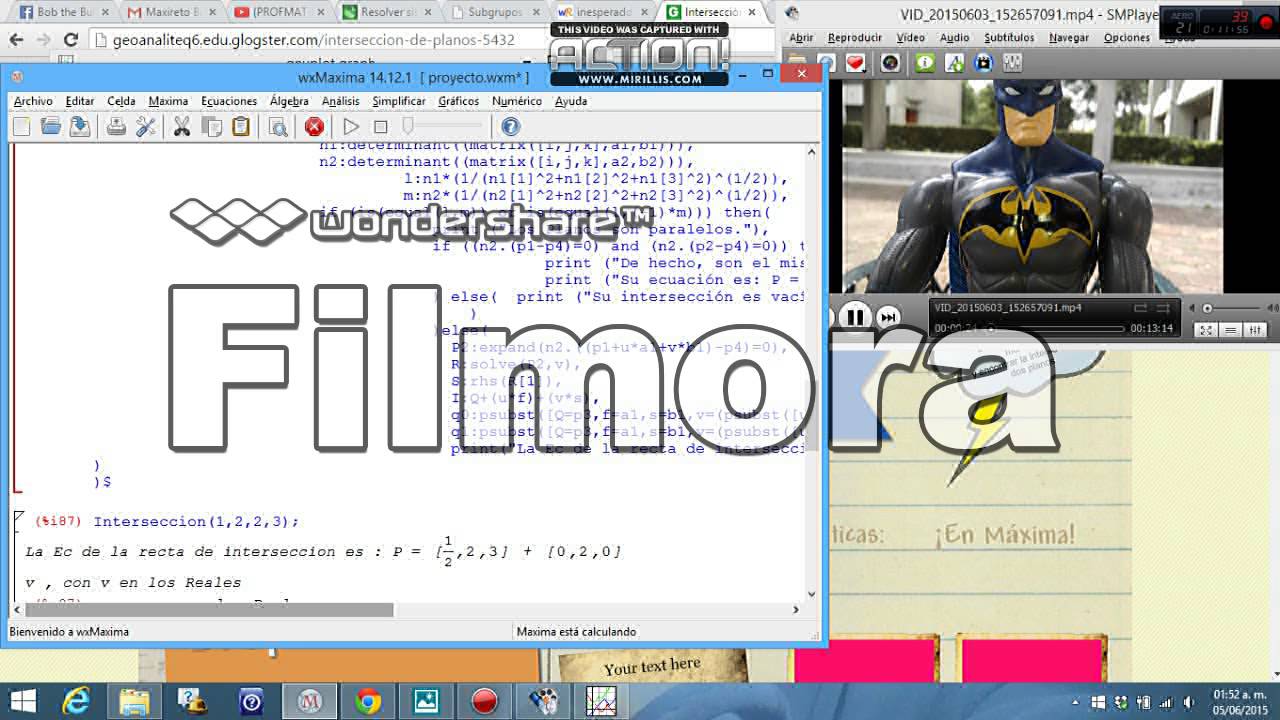Open the Maxima menu
1280x720 pixels.
click(x=168, y=101)
